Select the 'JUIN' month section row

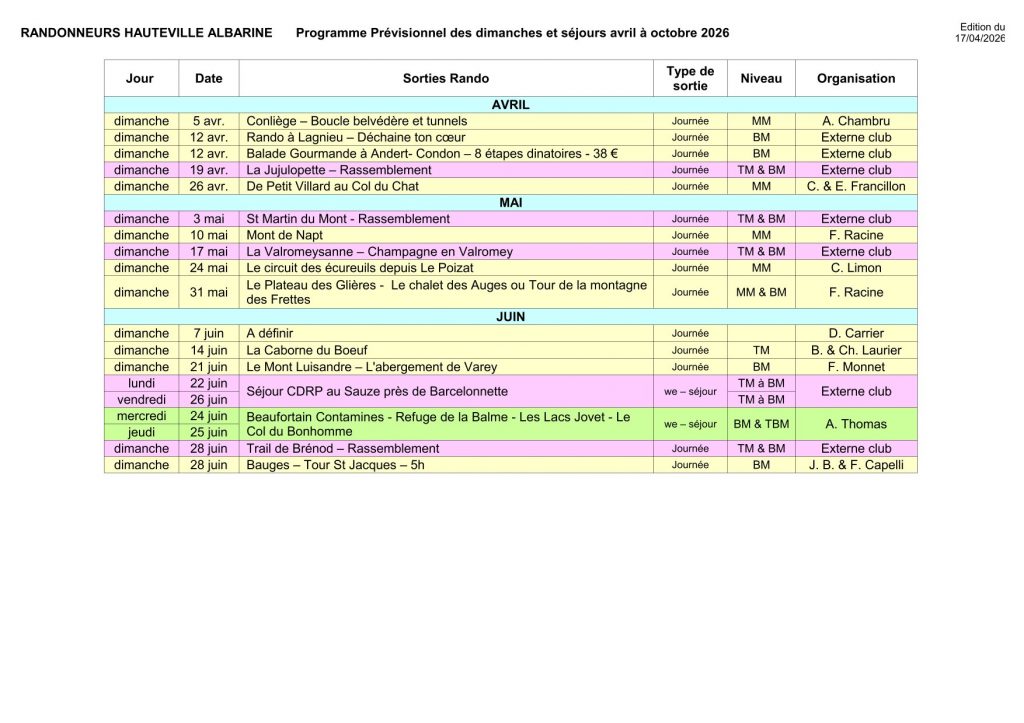point(510,317)
